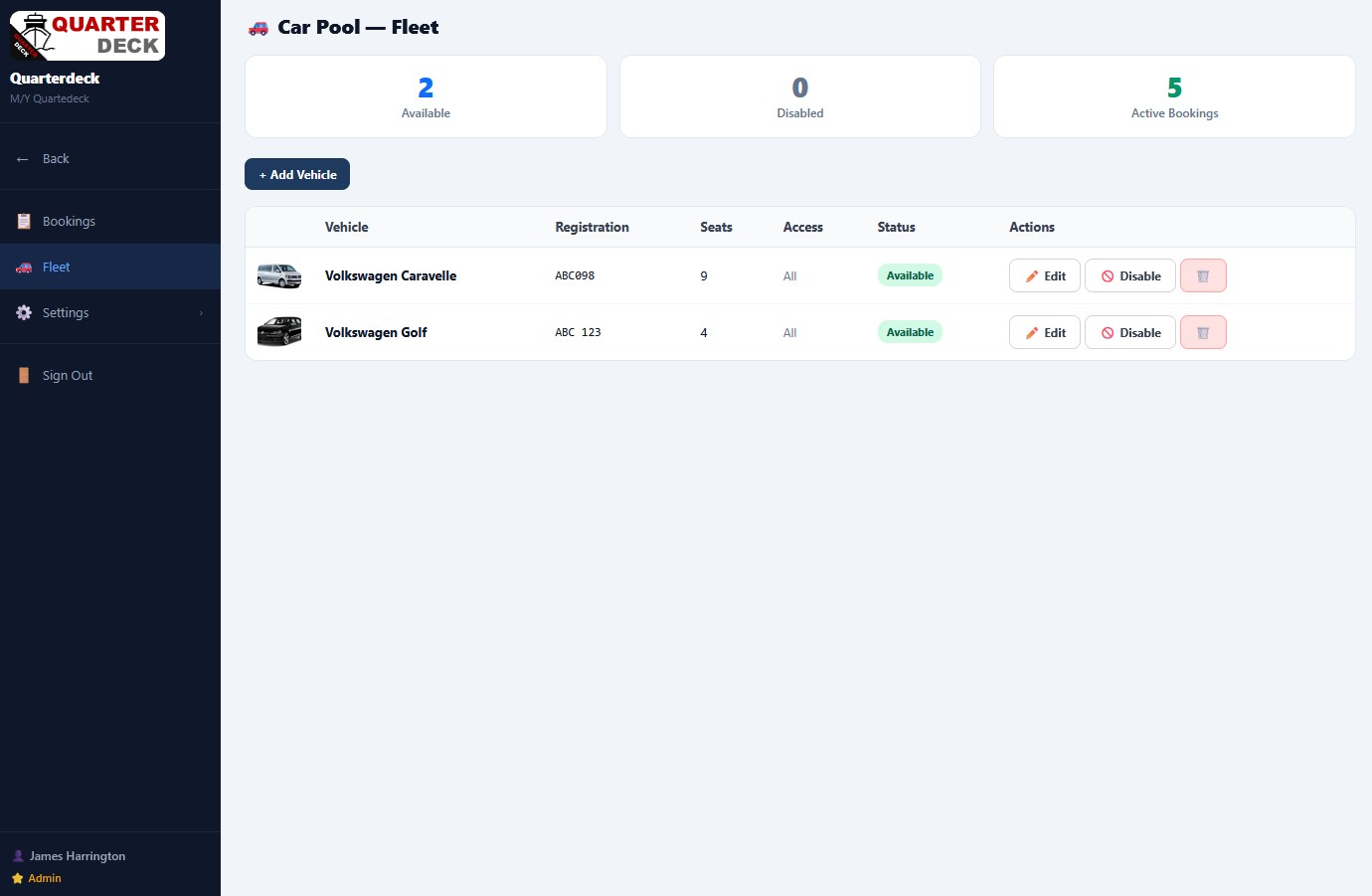Viewport: 1372px width, 896px height.
Task: Delete the Volkswagen Golf with trash icon
Action: point(1203,333)
